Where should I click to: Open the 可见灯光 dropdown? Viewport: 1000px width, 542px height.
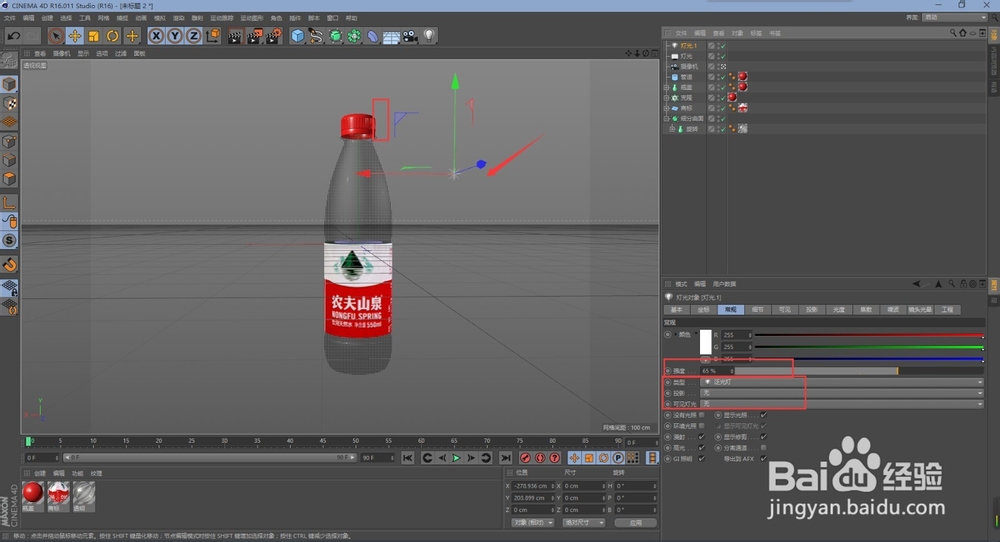coord(842,404)
